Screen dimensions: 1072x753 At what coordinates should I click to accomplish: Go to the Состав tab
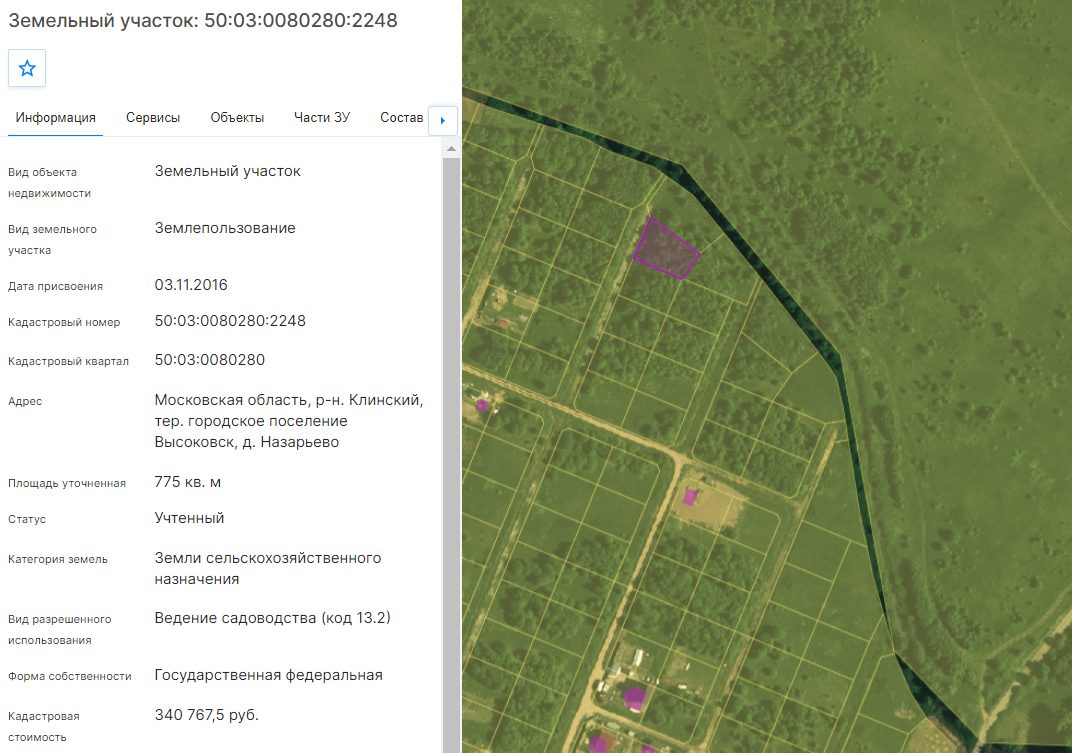click(402, 118)
